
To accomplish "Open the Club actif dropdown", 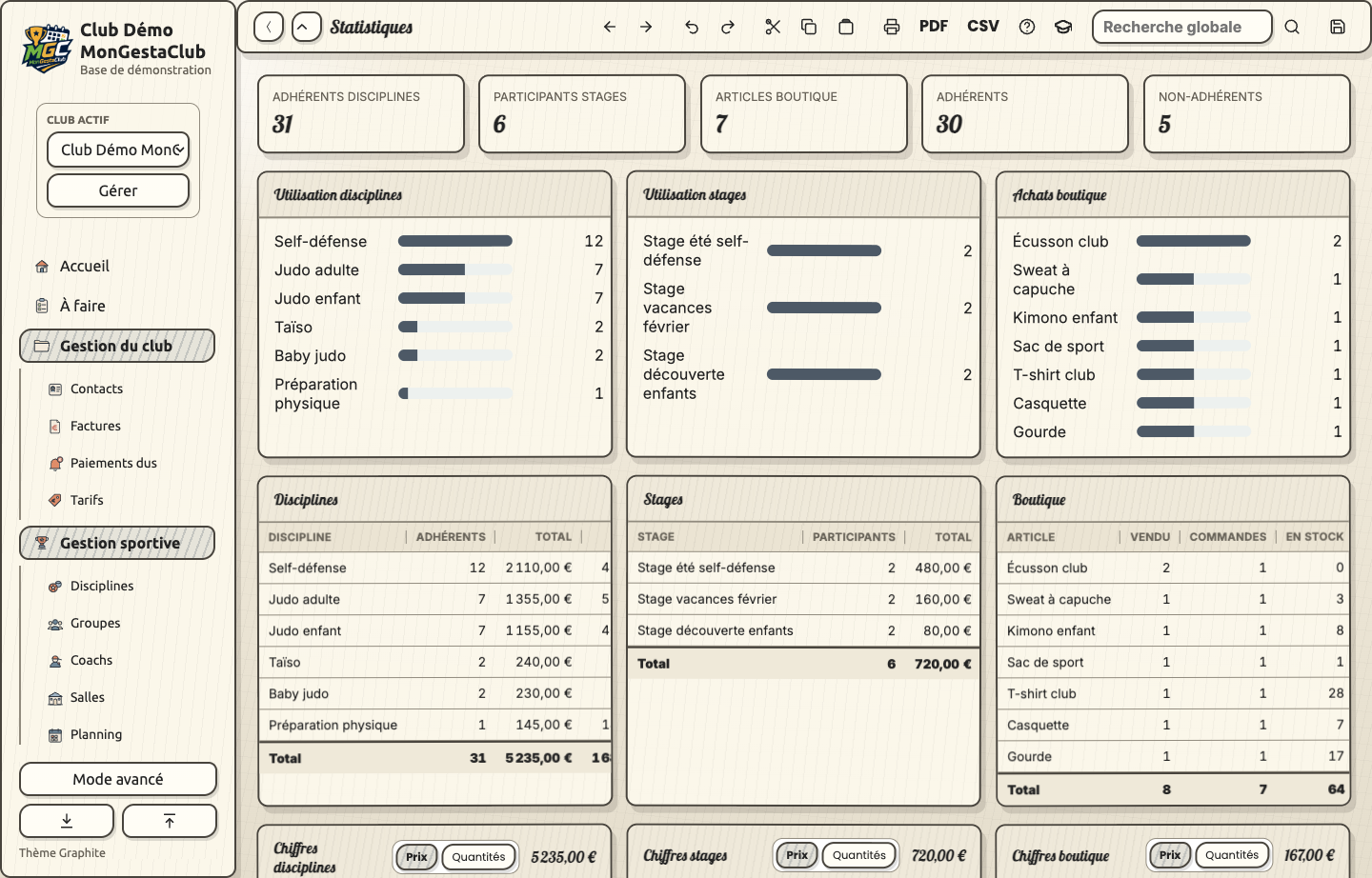I will pyautogui.click(x=118, y=150).
